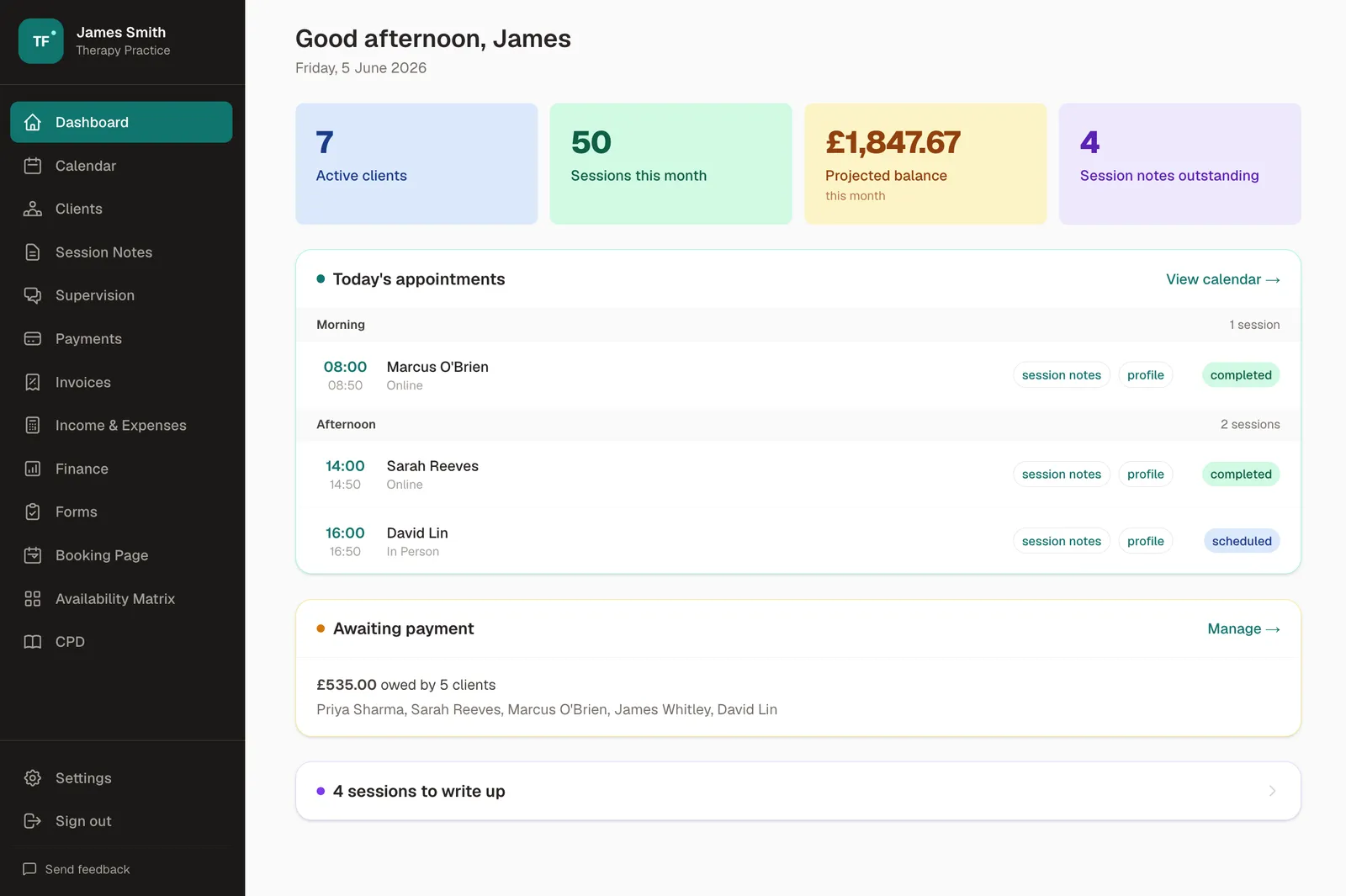
Task: Click the Send feedback speech icon
Action: point(29,869)
